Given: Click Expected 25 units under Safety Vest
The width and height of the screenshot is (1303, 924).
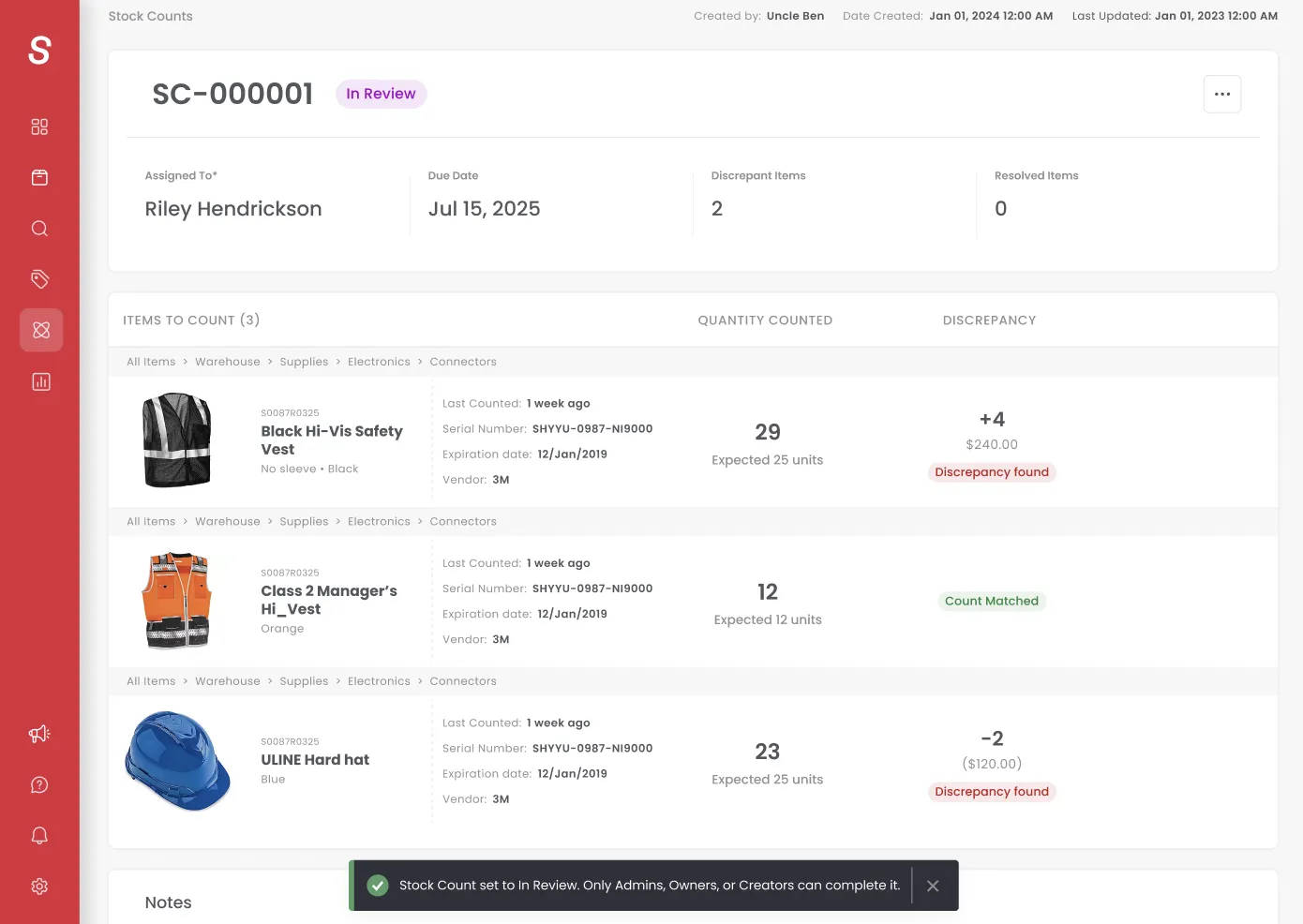Looking at the screenshot, I should (x=768, y=460).
